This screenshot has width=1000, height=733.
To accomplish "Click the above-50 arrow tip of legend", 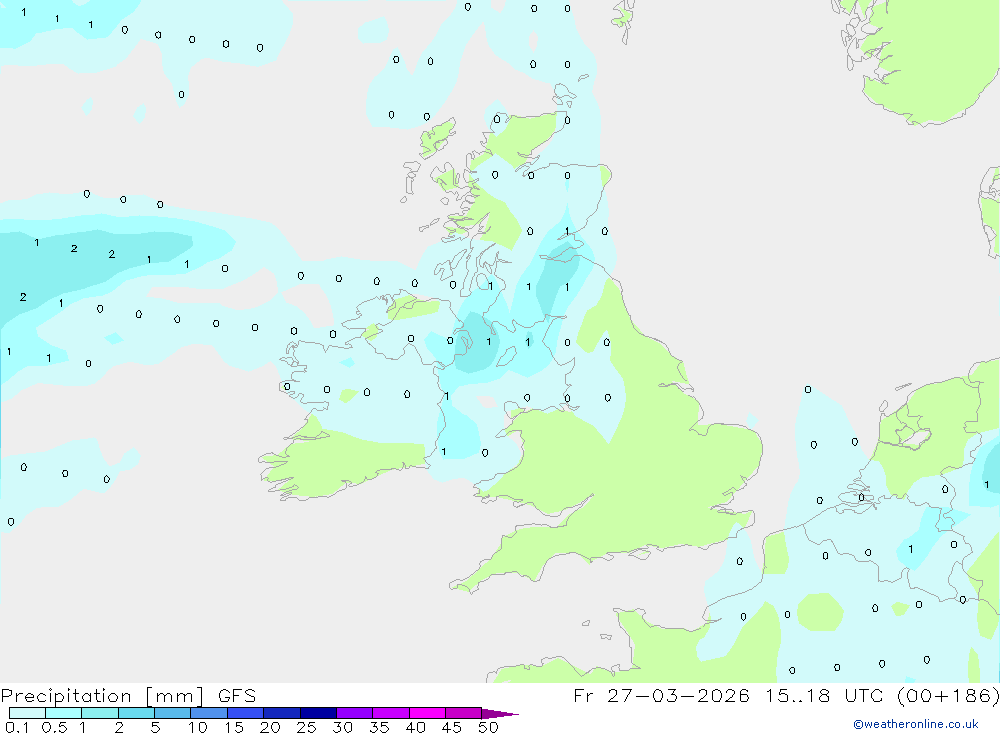I will coord(501,714).
